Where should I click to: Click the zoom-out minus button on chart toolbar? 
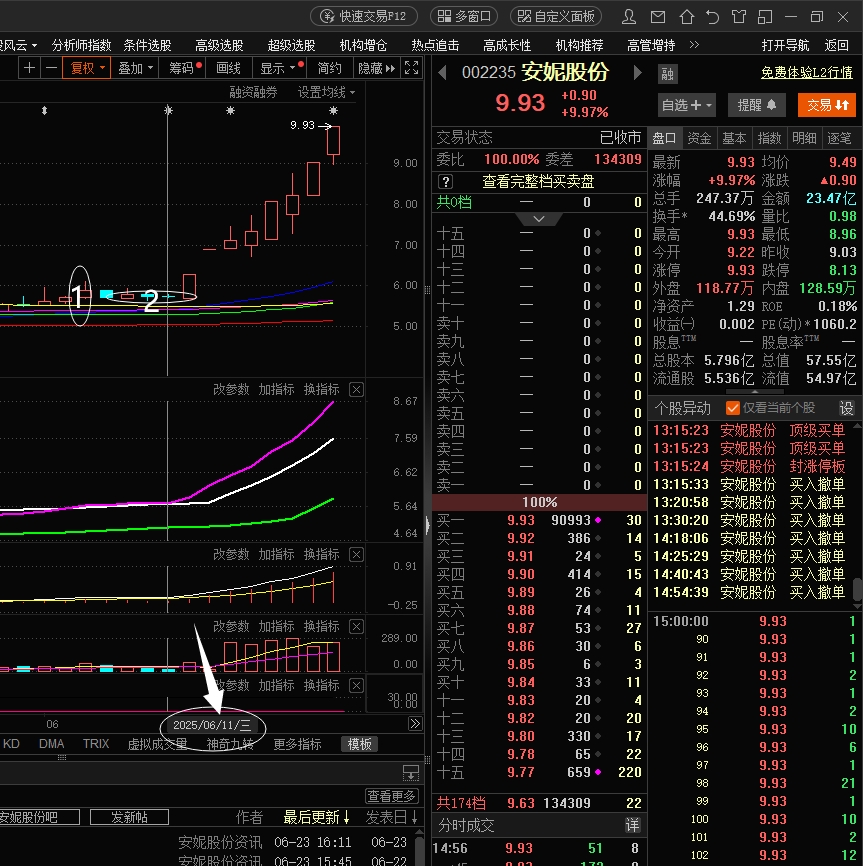click(51, 68)
